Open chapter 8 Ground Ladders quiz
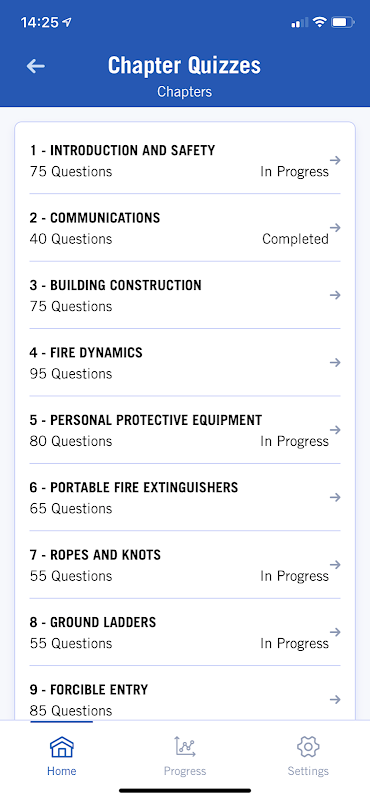 [185, 632]
